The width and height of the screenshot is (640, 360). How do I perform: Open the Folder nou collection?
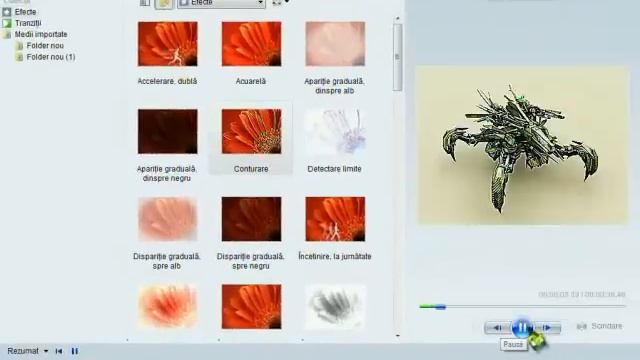point(45,46)
